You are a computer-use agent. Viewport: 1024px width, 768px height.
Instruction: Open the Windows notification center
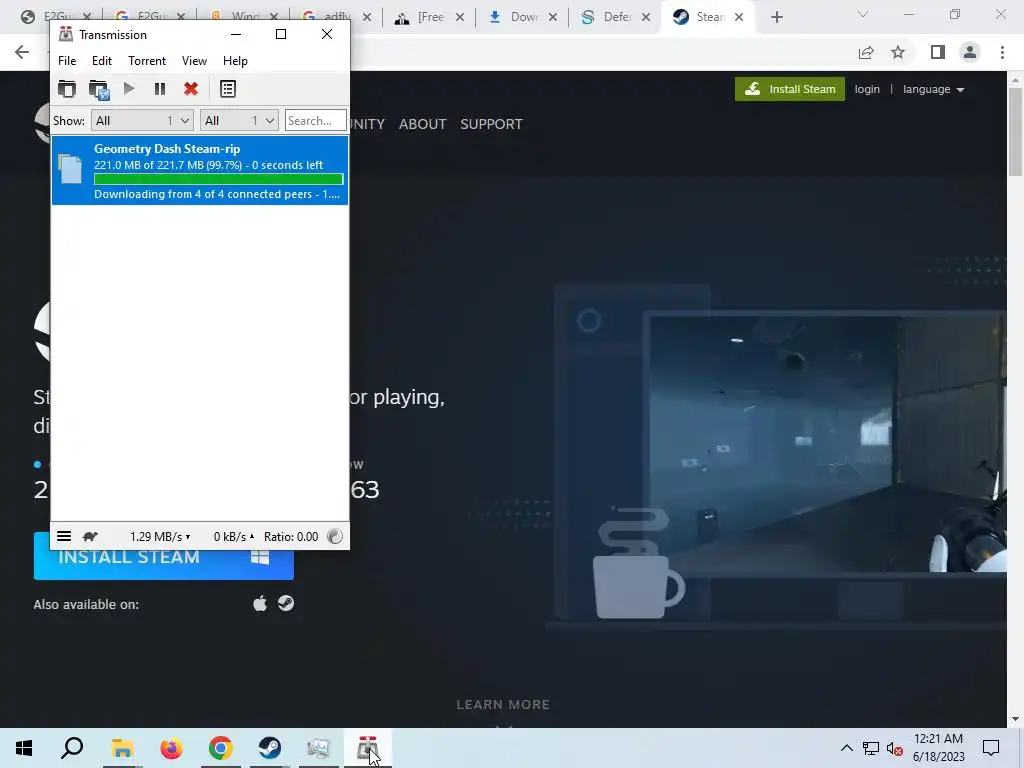click(x=991, y=748)
